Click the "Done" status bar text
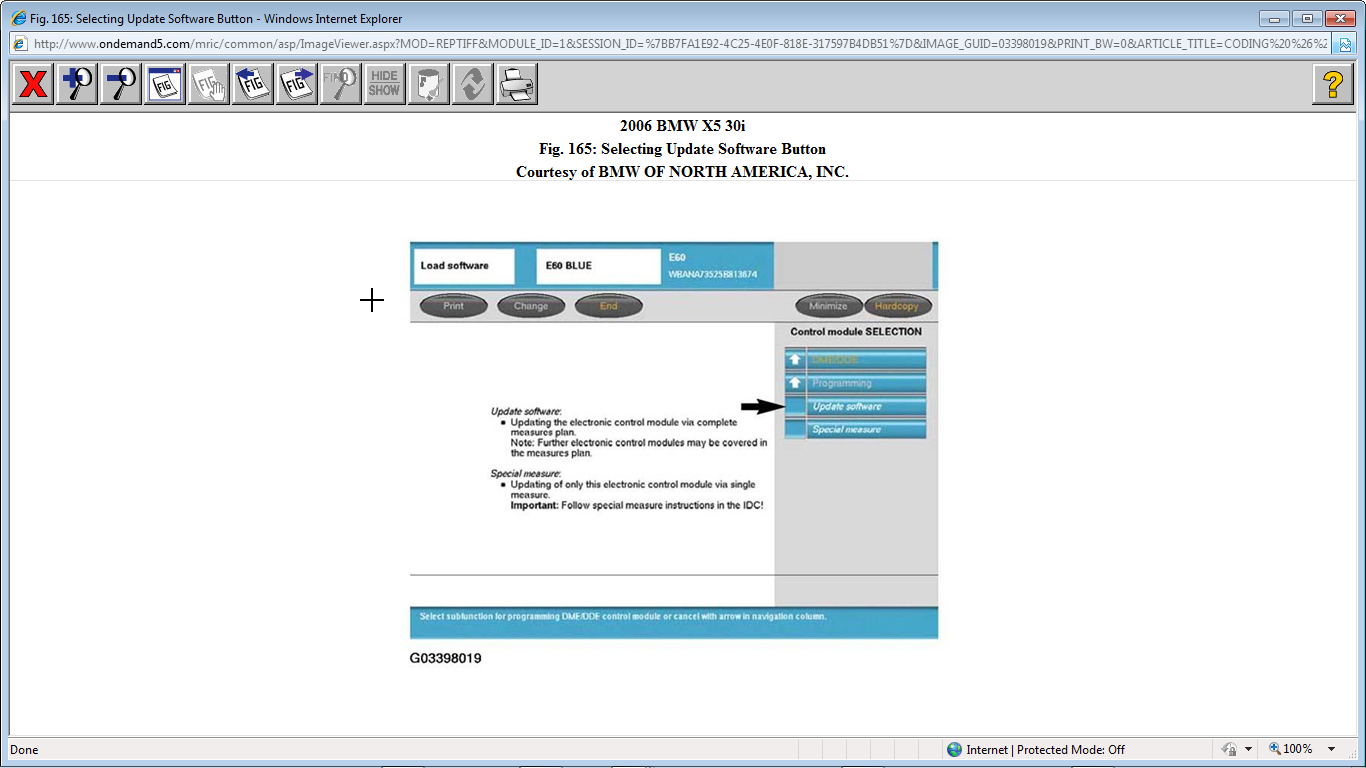Viewport: 1366px width, 768px height. tap(24, 749)
